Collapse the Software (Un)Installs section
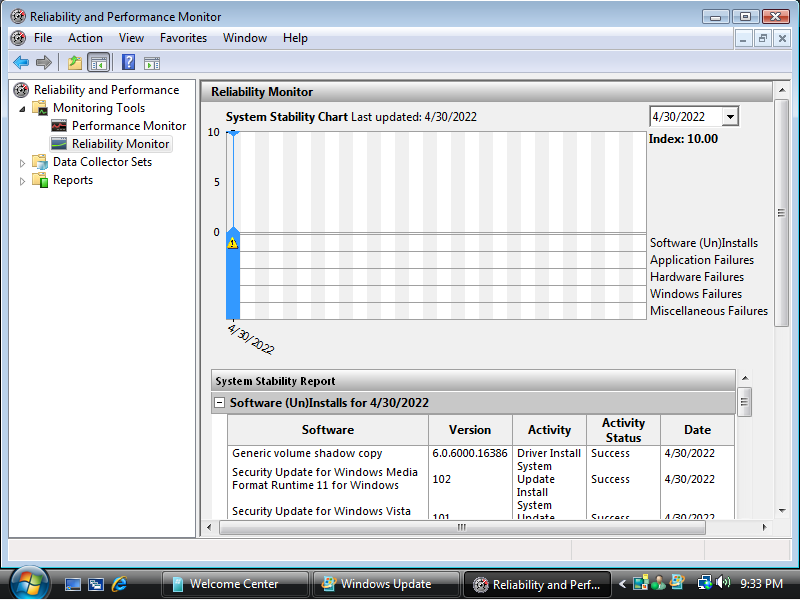 pyautogui.click(x=219, y=403)
